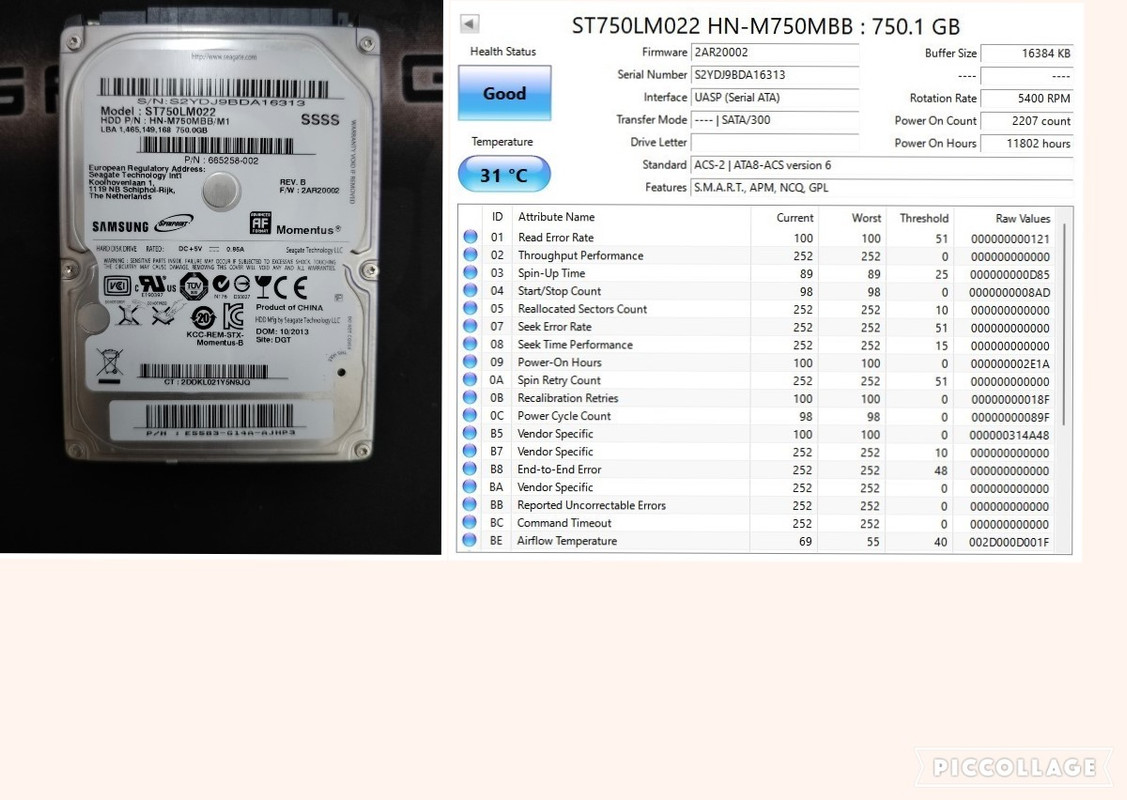Image resolution: width=1127 pixels, height=800 pixels.
Task: Select the Reallocated Sectors Count attribute name
Action: 582,309
